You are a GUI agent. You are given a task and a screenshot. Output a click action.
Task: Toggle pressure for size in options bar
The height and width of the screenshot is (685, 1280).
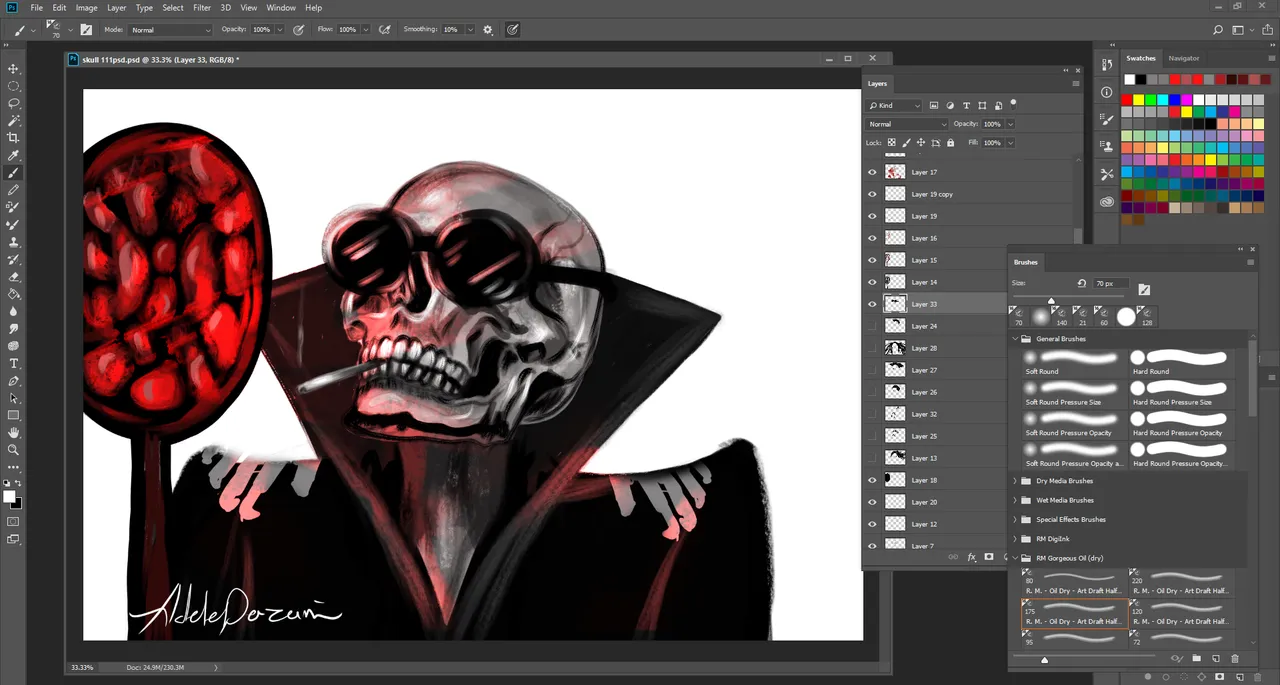[x=512, y=30]
